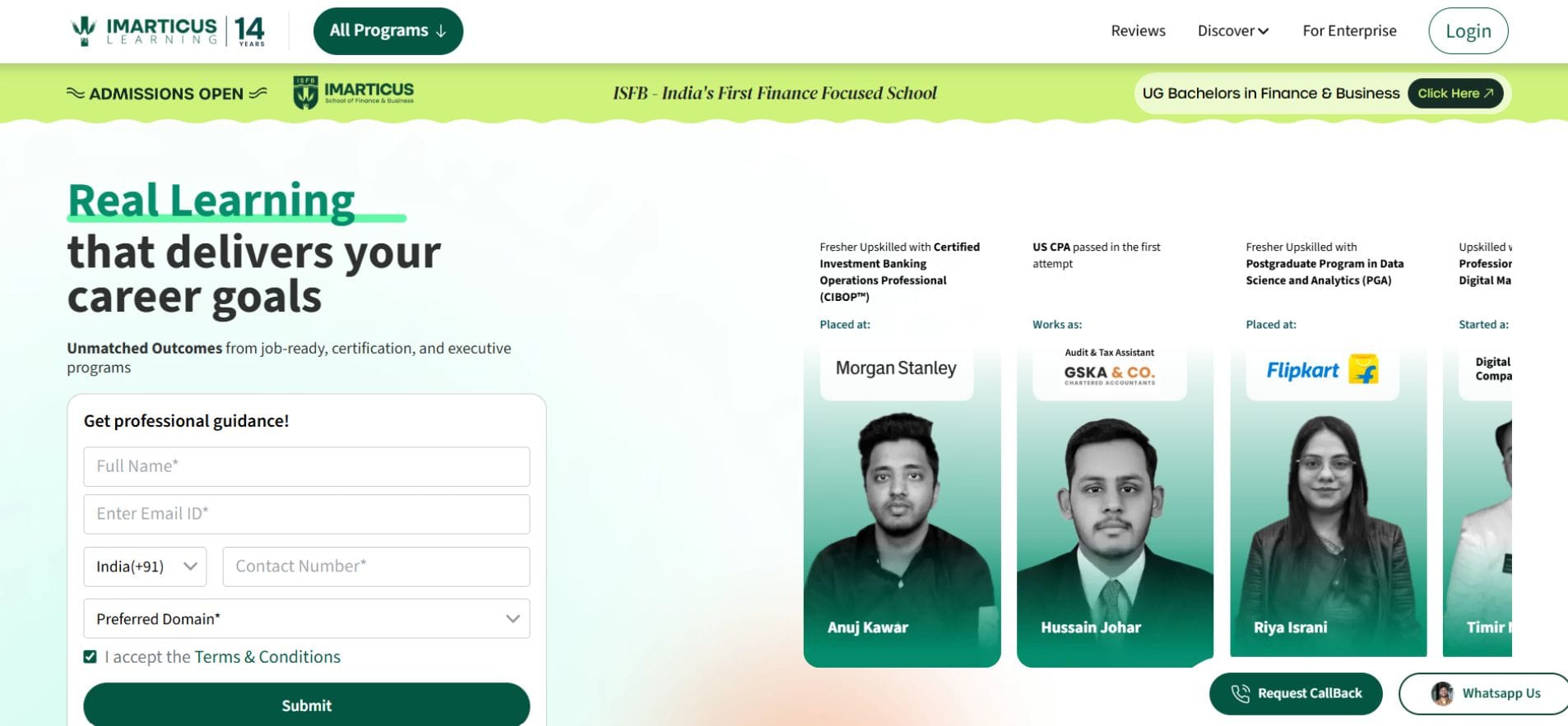Click the ISFB Imarticus school logo
Screen dimensions: 1568x726
354,93
